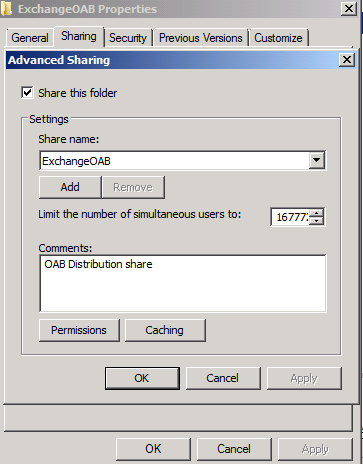This screenshot has height=464, width=363.
Task: Click the Add share name button
Action: (70, 187)
